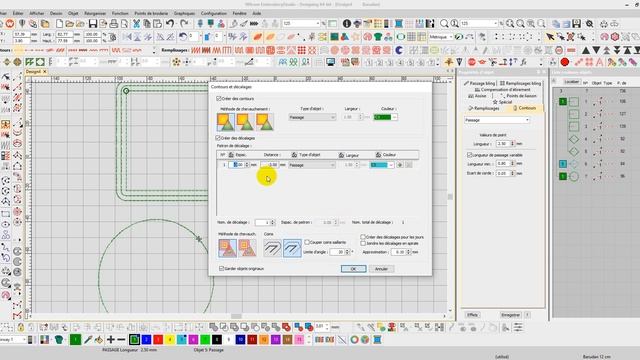The image size is (640, 360).
Task: Click the Enregistrer button in properties panel
Action: pos(510,315)
